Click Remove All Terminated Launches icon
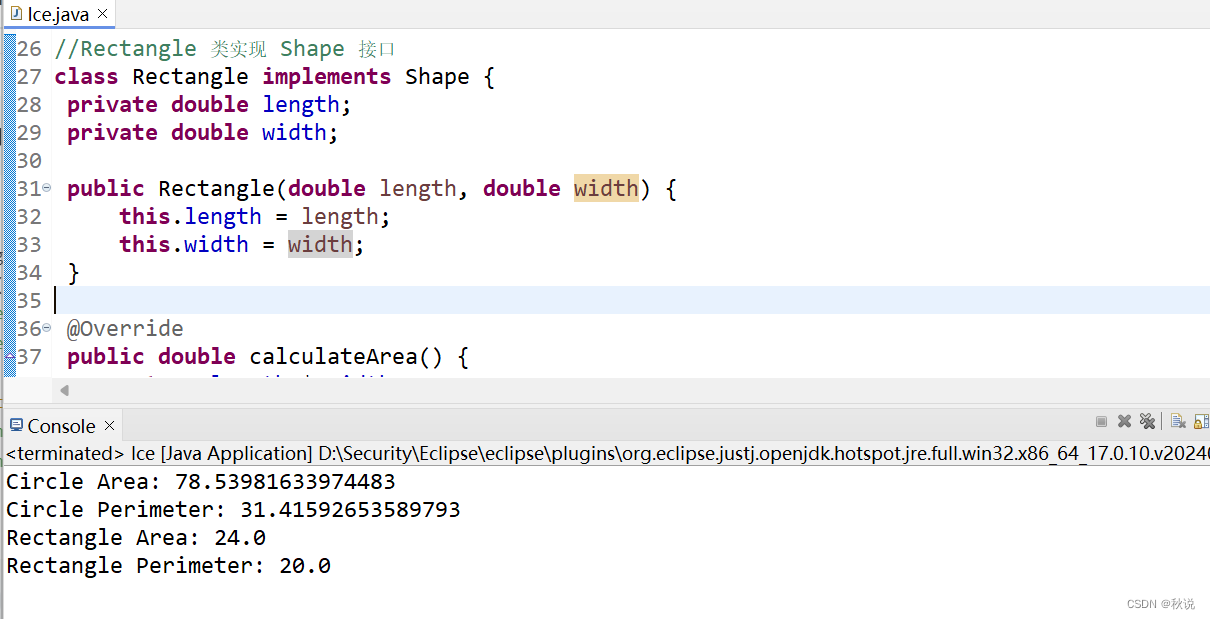This screenshot has height=619, width=1210. click(1147, 422)
